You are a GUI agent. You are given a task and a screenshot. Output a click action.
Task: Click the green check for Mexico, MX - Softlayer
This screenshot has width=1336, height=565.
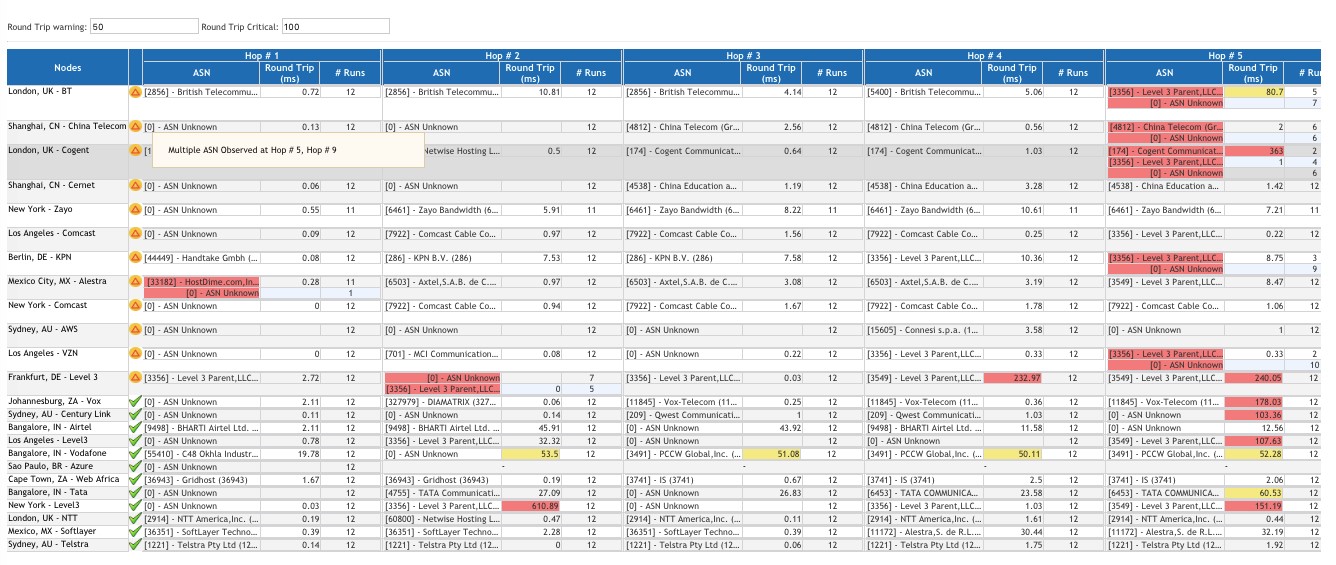(x=135, y=532)
